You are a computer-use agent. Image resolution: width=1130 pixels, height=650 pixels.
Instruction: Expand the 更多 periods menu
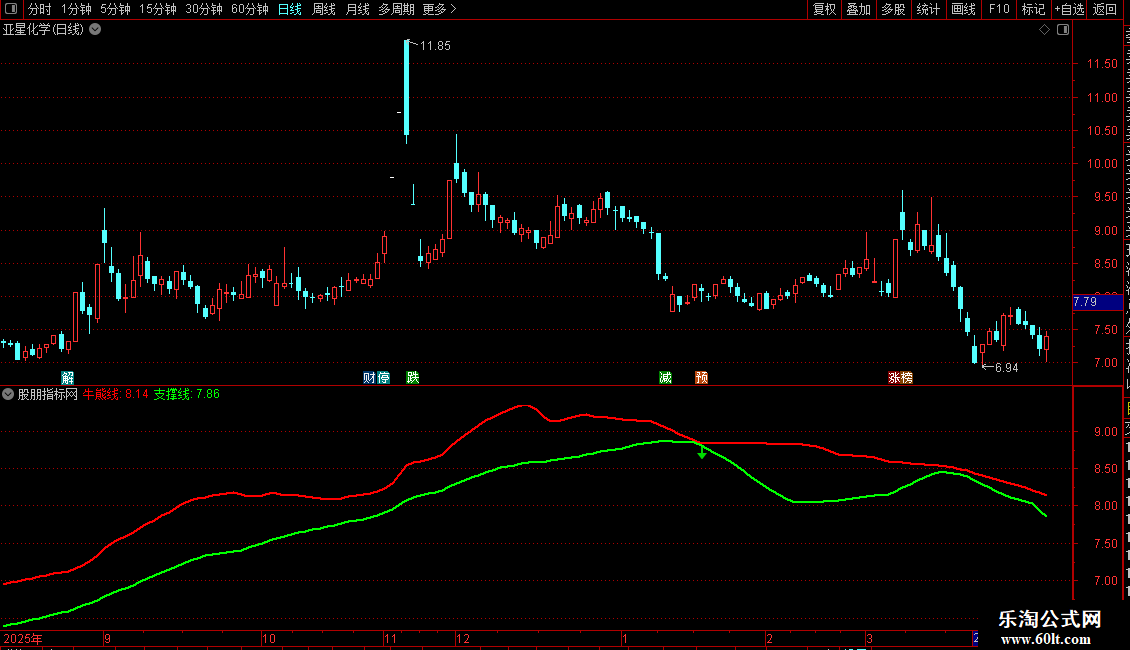point(440,9)
